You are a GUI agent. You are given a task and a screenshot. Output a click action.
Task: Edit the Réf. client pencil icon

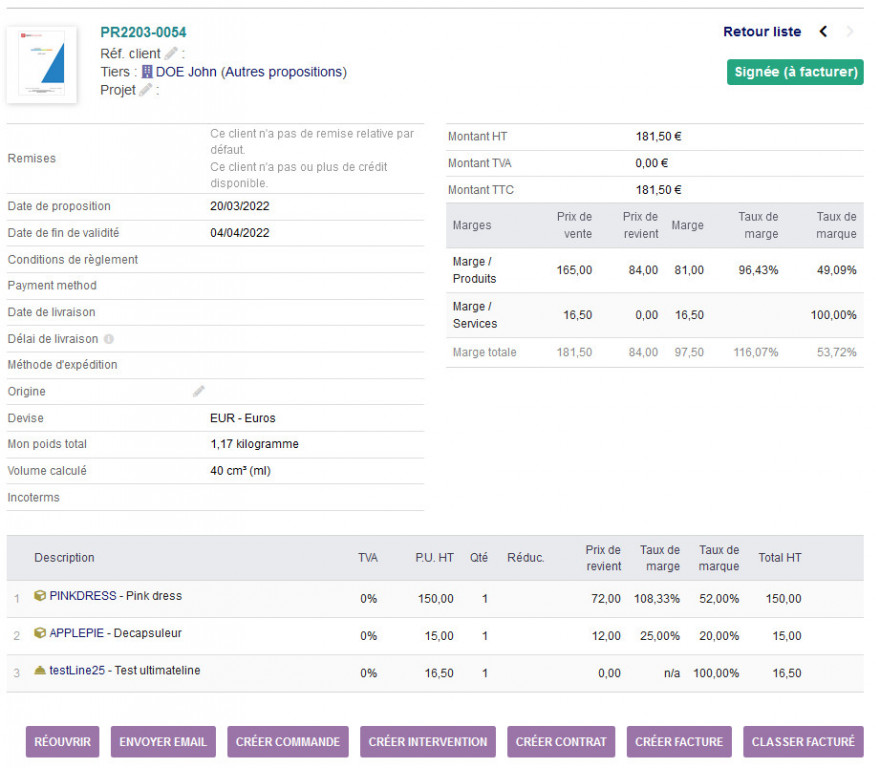click(x=171, y=53)
